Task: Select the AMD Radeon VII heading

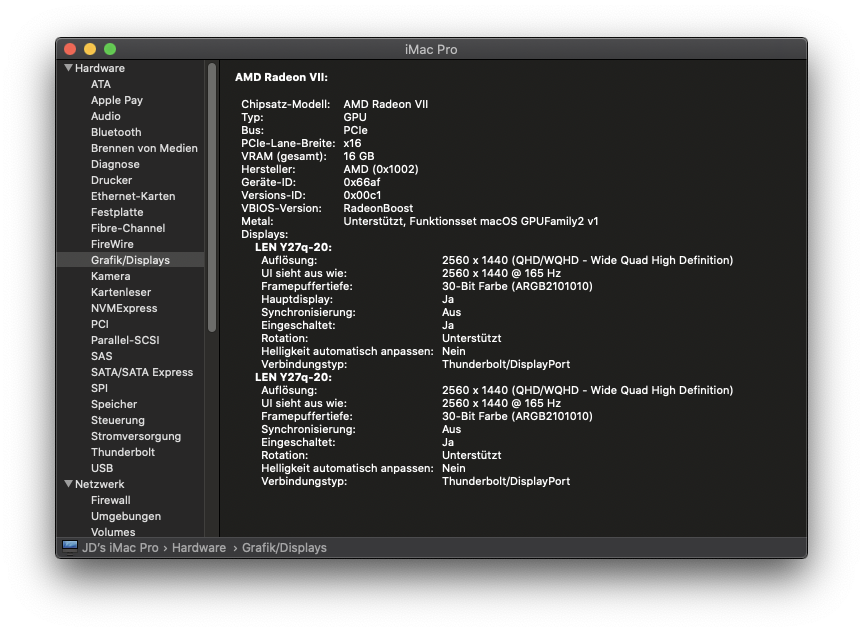Action: point(281,77)
